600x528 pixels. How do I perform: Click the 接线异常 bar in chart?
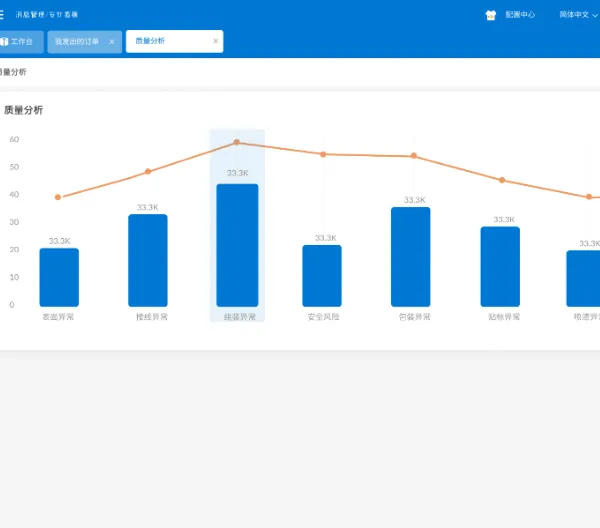[x=148, y=261]
